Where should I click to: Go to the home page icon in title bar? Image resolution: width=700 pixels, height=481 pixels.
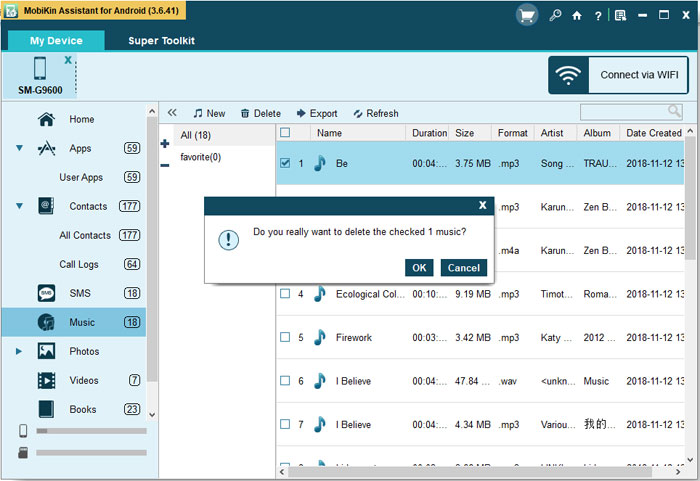[x=577, y=16]
